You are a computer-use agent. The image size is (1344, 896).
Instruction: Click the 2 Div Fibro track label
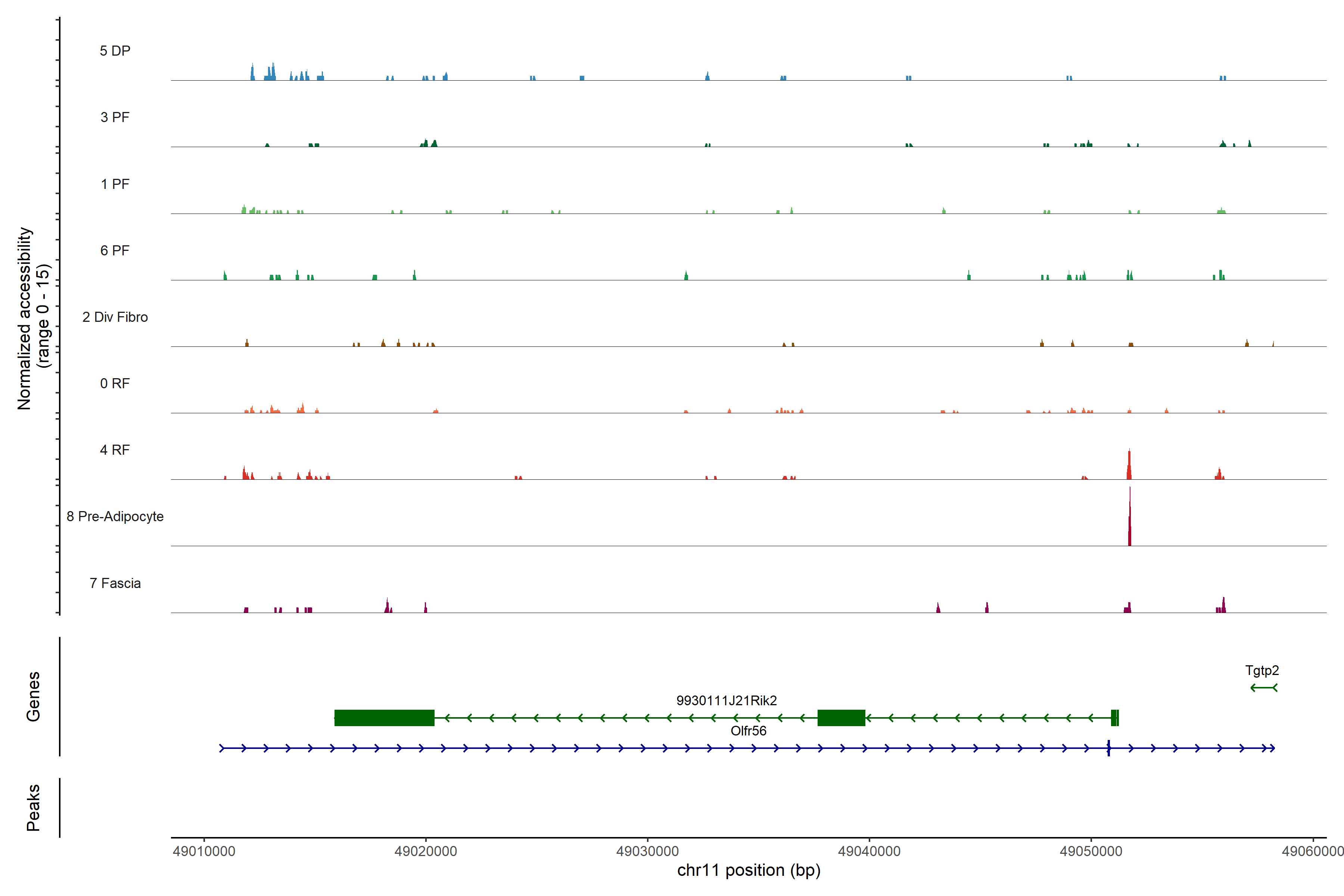pos(115,317)
